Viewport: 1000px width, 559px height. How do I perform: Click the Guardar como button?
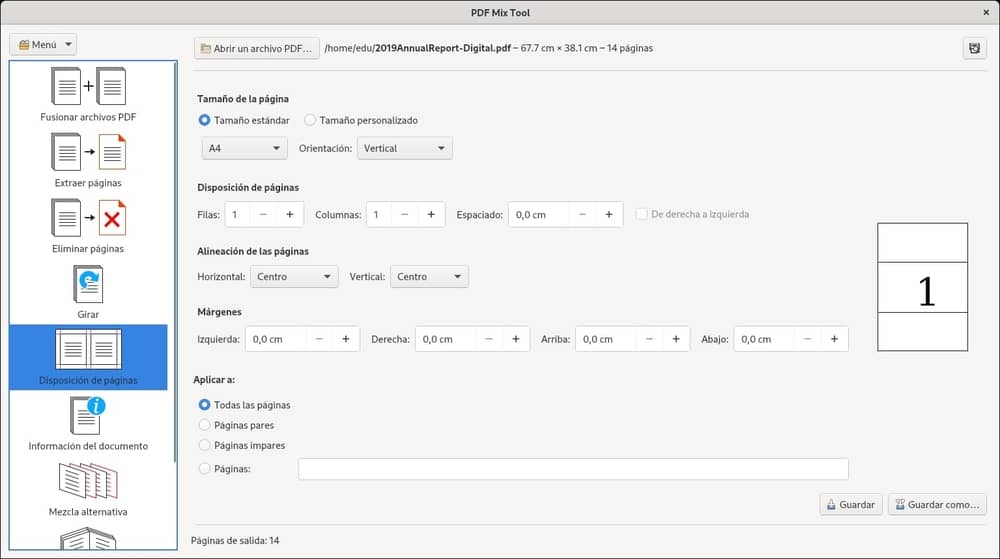(937, 505)
